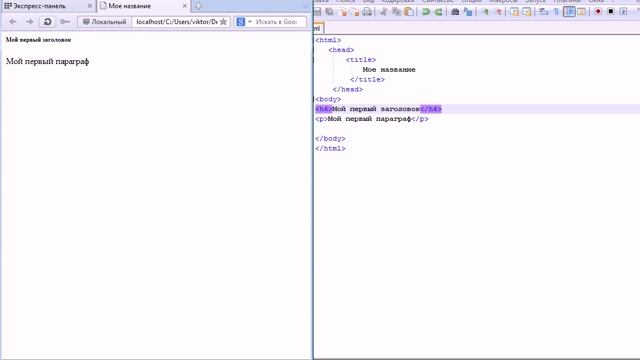This screenshot has width=640, height=360.
Task: Undo last edit with green arrow
Action: (x=426, y=12)
